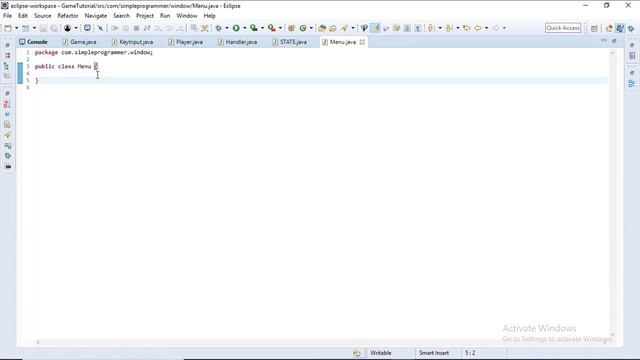Toggle Mark Occurrences highlighted icon

375,28
